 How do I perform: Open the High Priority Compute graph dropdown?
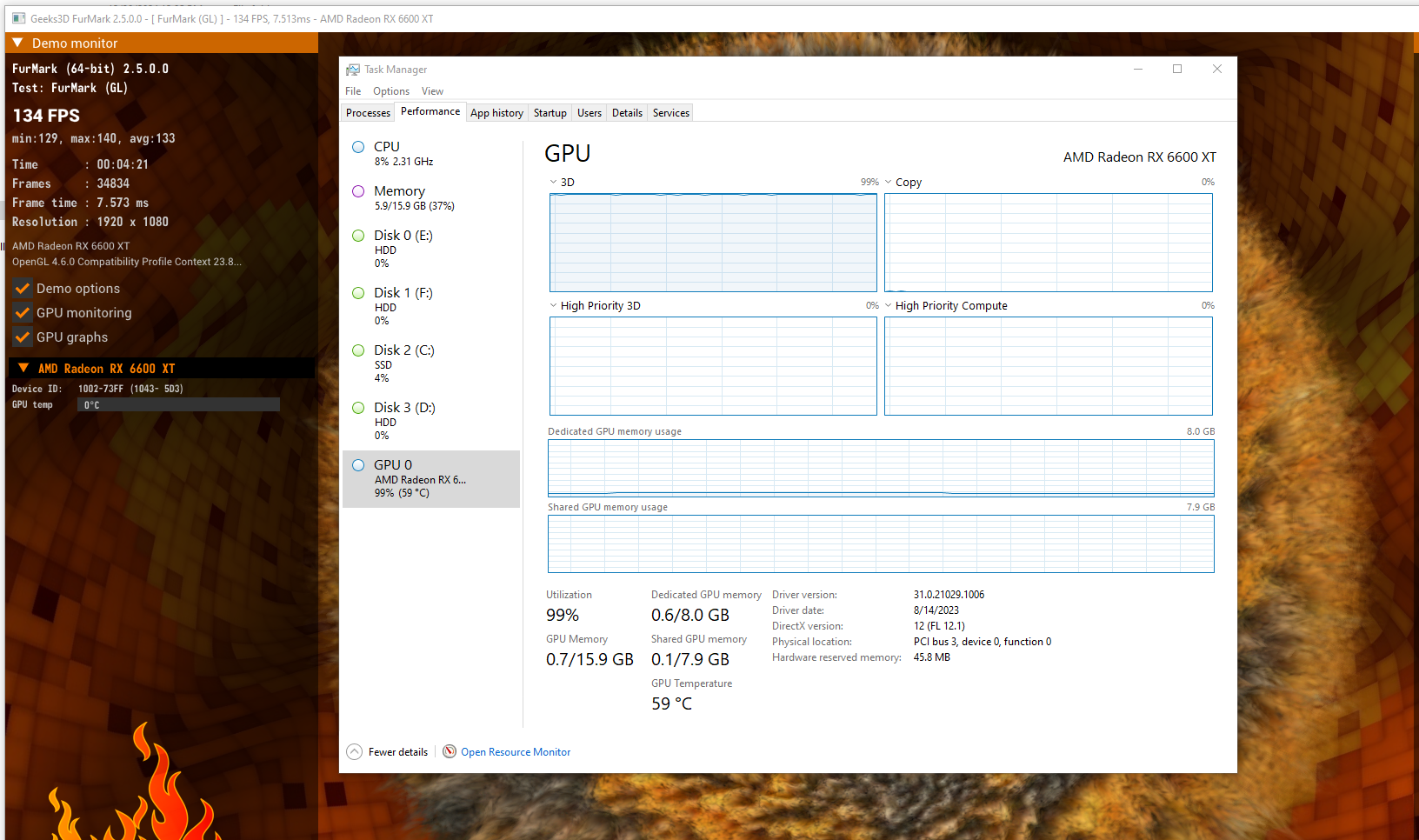point(888,305)
